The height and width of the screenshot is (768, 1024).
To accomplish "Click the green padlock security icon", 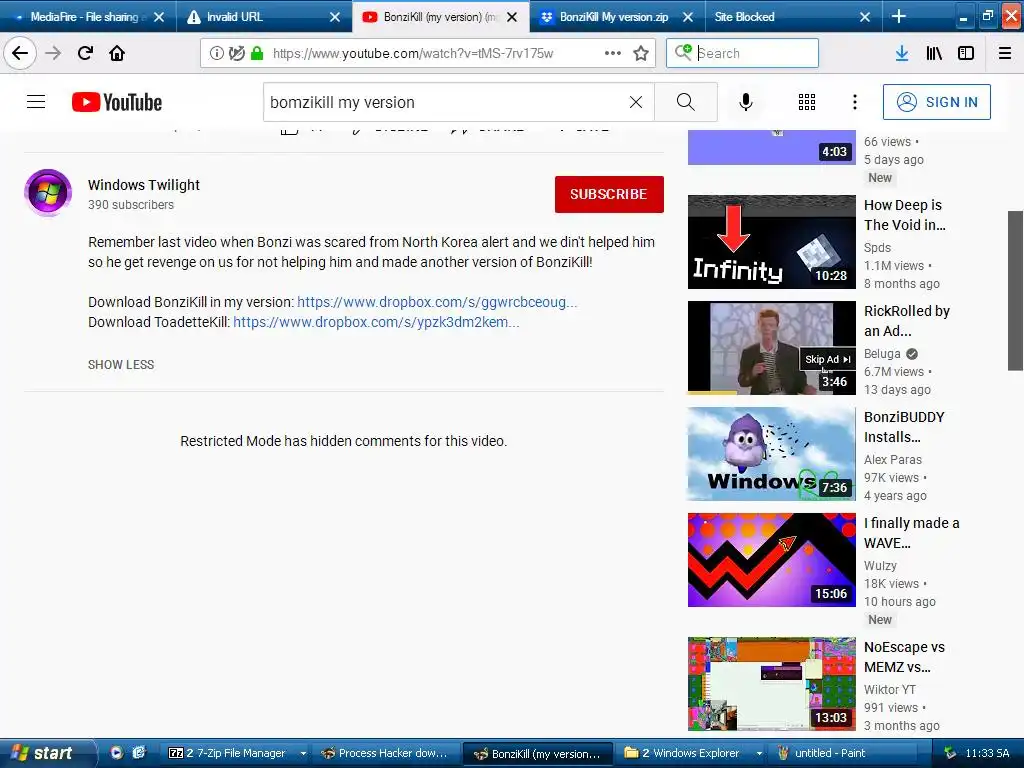I will point(257,53).
